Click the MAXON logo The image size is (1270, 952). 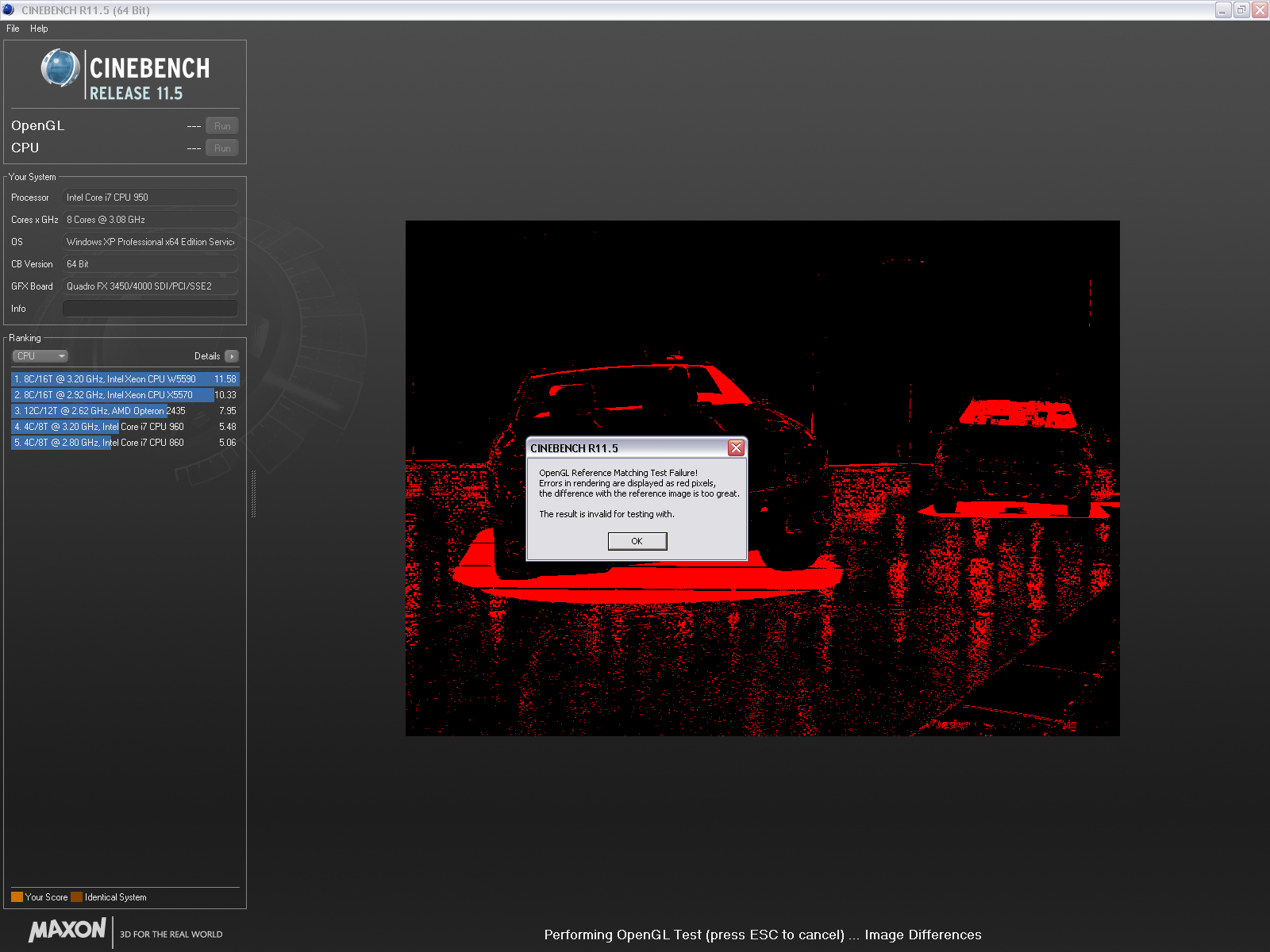coord(67,930)
